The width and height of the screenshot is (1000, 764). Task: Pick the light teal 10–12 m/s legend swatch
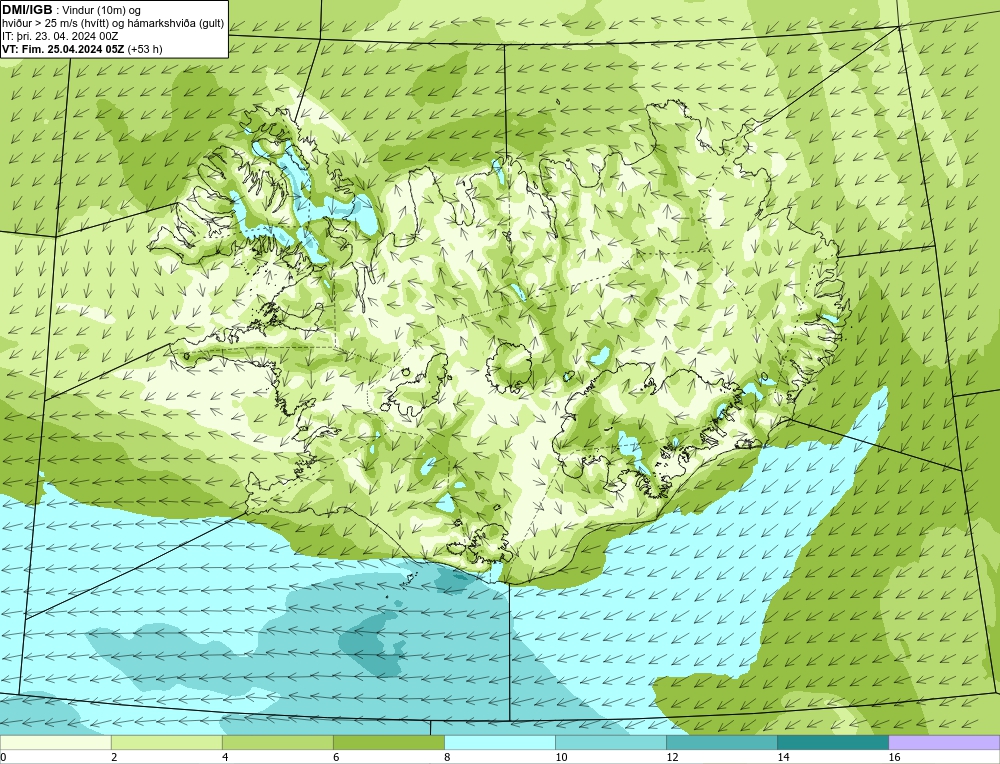610,742
